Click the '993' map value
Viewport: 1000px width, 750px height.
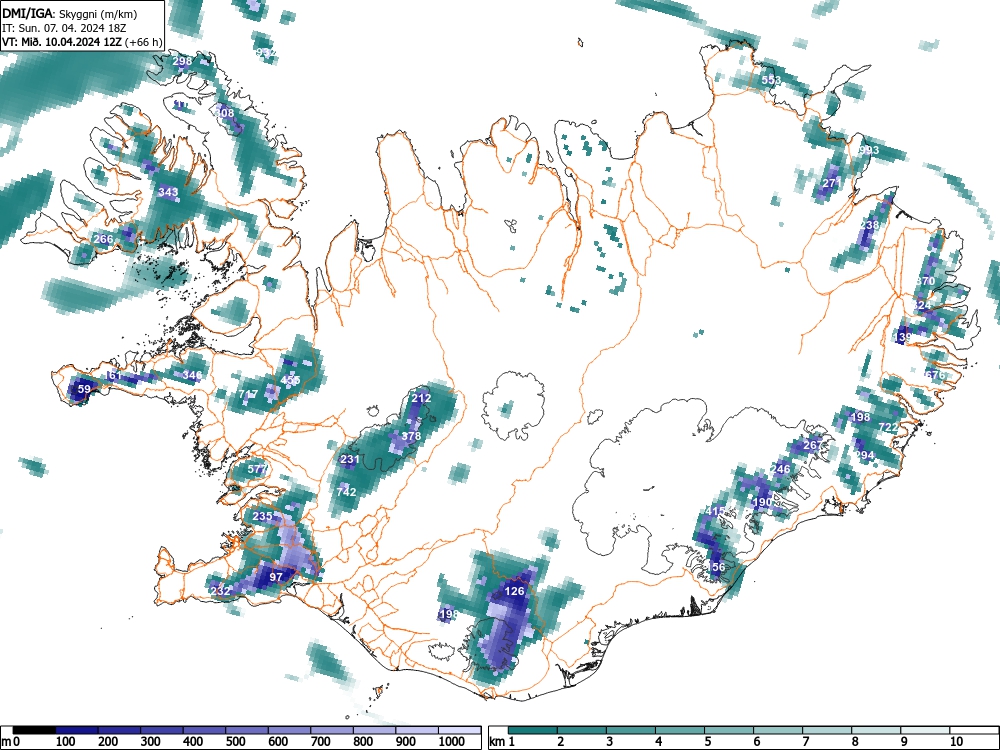[869, 151]
